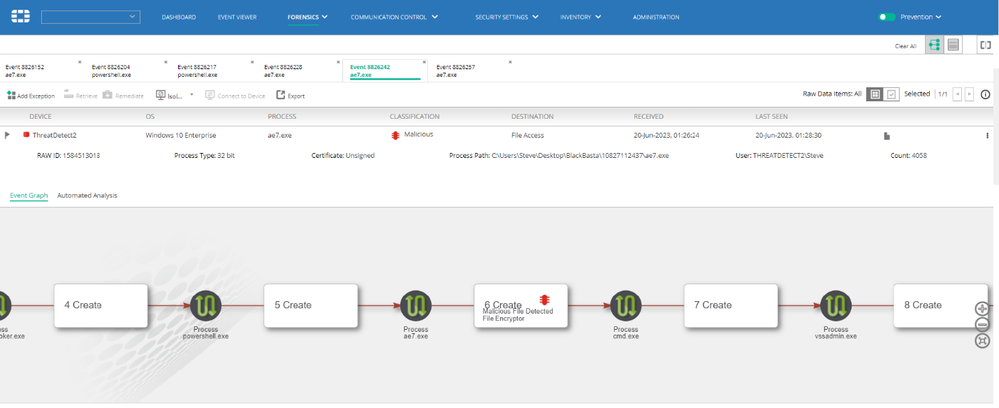
Task: Select the 5 Create node
Action: pos(311,306)
